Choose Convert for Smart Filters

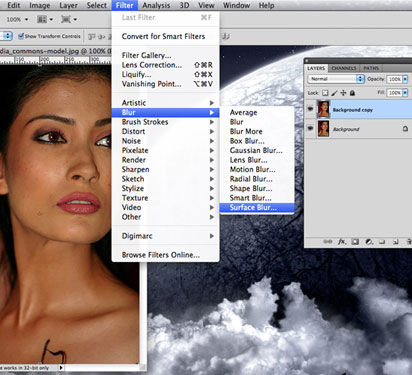click(165, 36)
